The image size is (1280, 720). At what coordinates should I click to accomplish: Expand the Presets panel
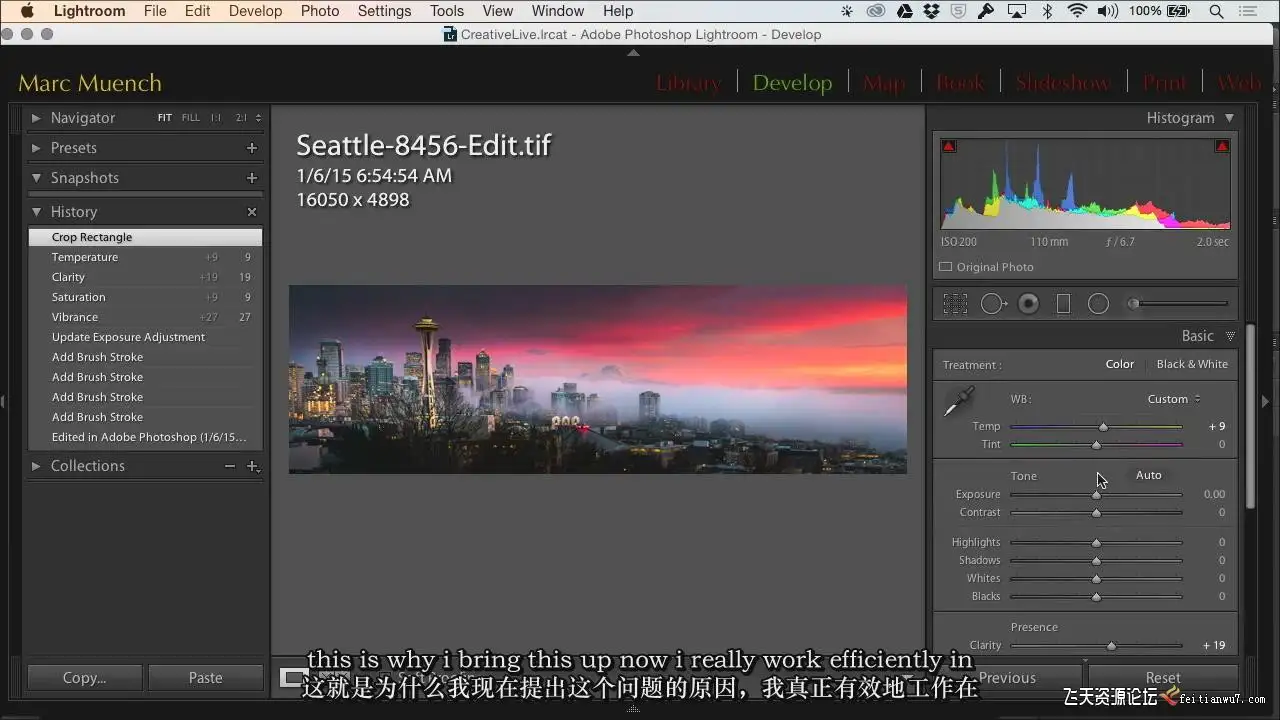[x=36, y=148]
